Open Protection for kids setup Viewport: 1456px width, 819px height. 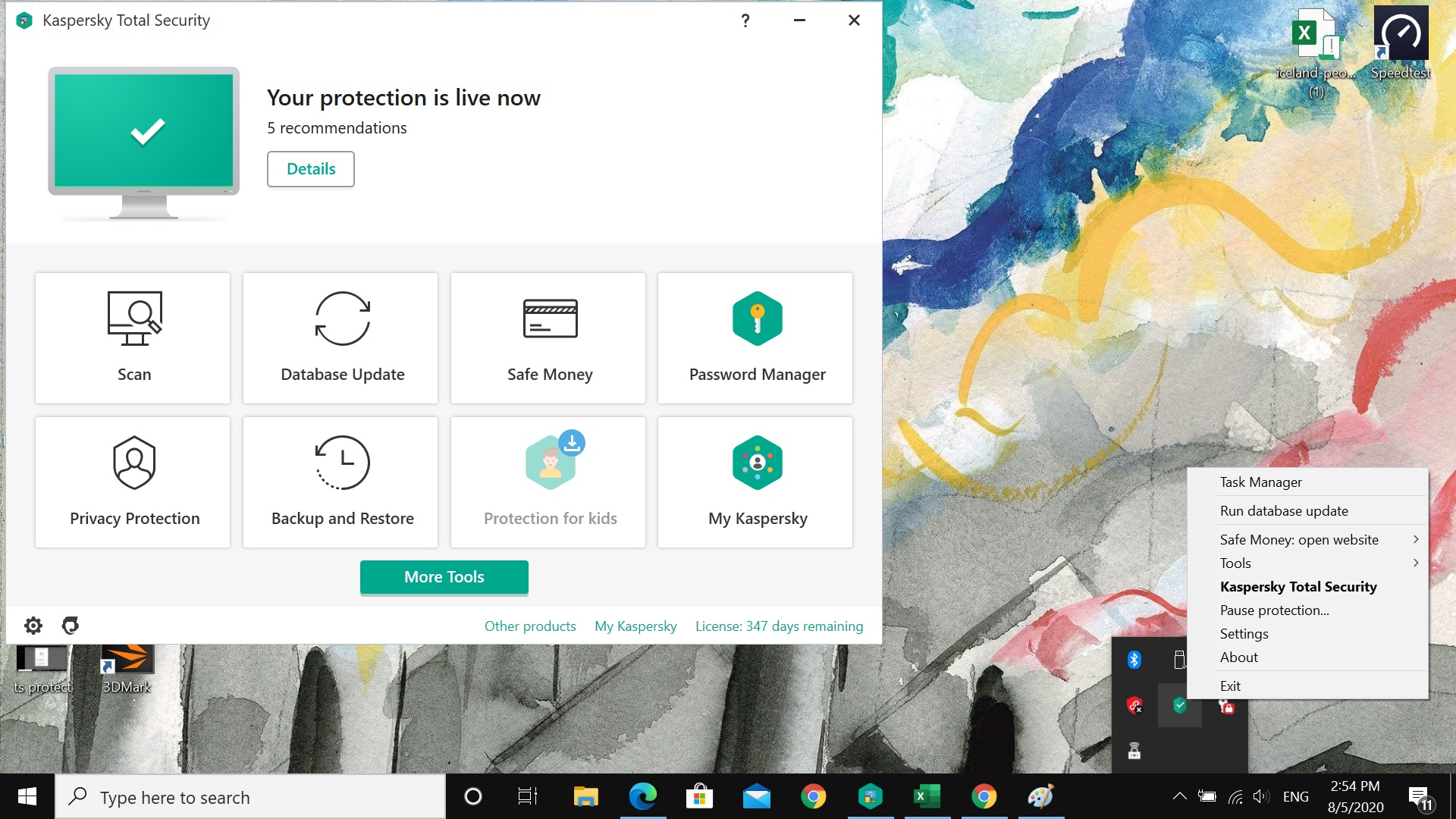[549, 481]
